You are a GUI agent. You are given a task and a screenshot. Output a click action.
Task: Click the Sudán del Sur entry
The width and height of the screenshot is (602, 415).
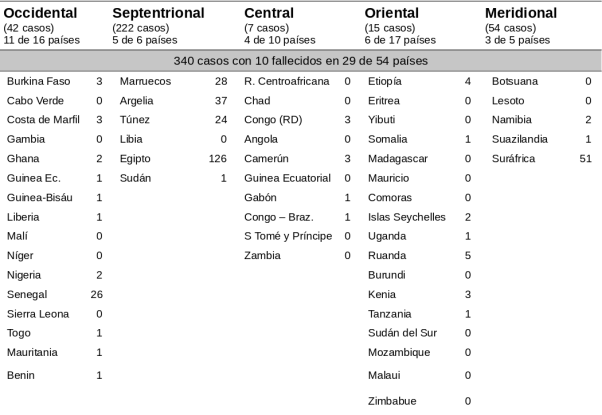(x=402, y=333)
